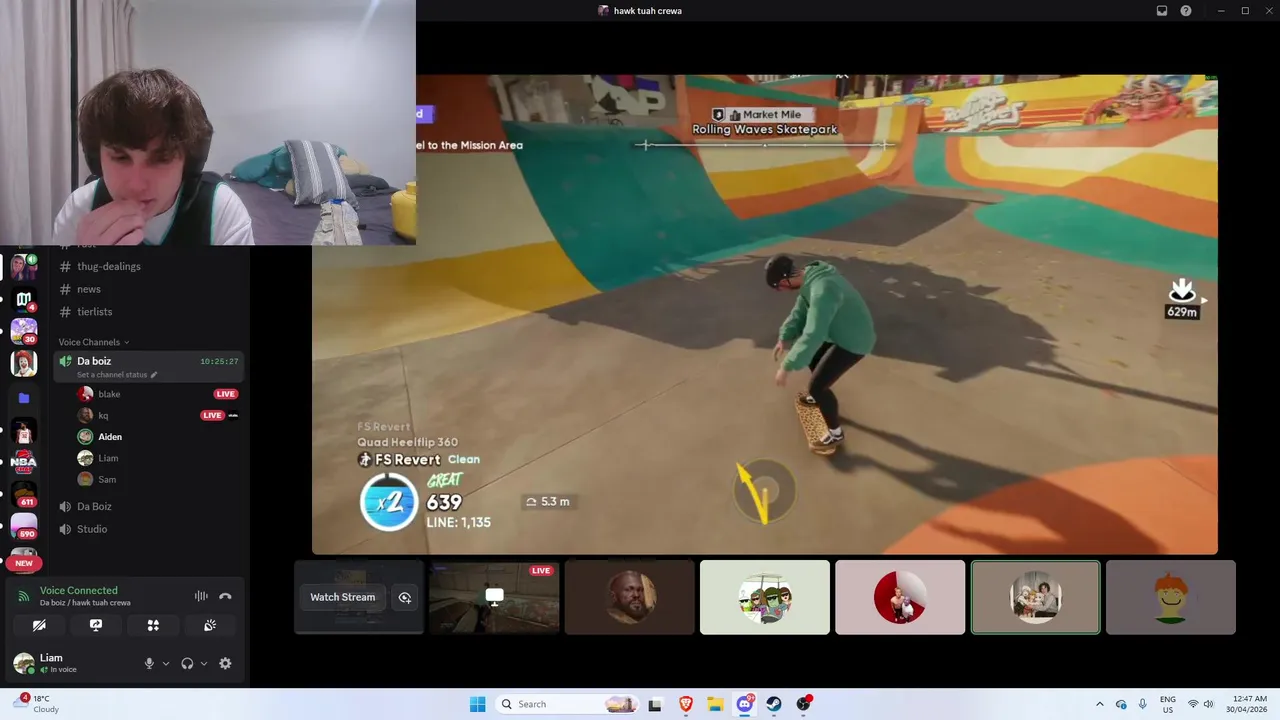The height and width of the screenshot is (720, 1280).
Task: Select the orange-haired cartoon participant tile
Action: [x=1171, y=597]
